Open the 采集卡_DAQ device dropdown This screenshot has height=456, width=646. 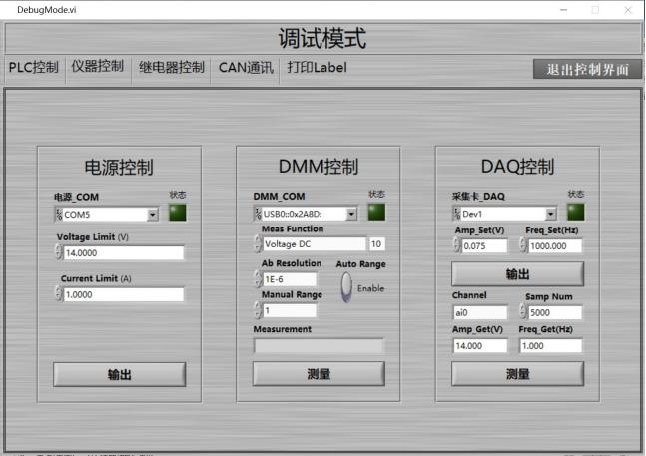(x=550, y=214)
